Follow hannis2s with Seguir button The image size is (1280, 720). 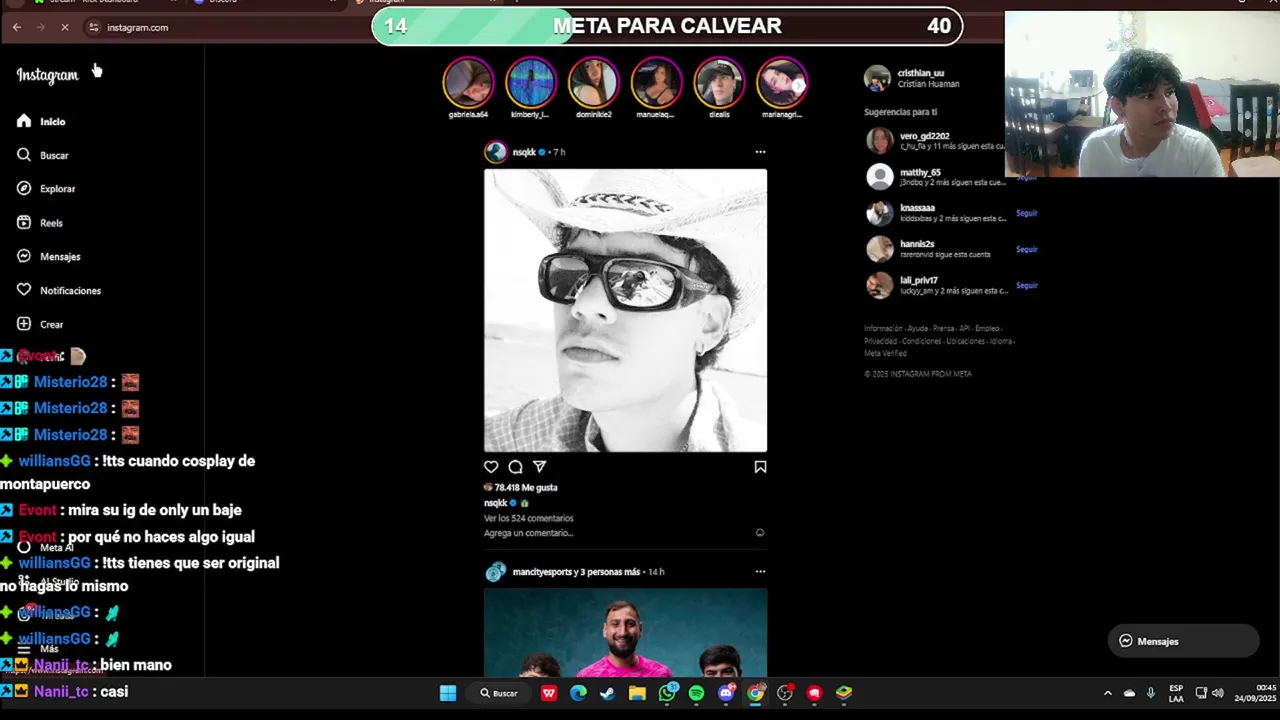[x=1027, y=249]
